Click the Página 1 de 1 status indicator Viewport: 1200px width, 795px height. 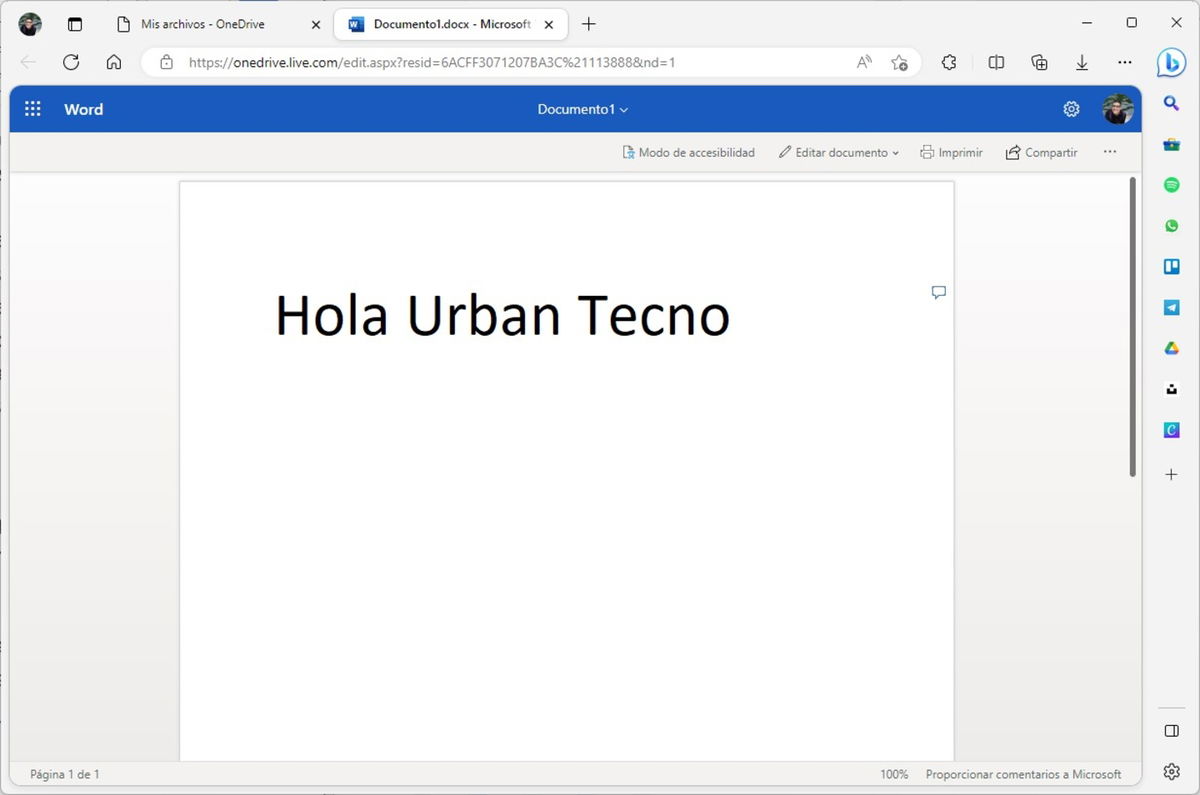click(x=63, y=773)
